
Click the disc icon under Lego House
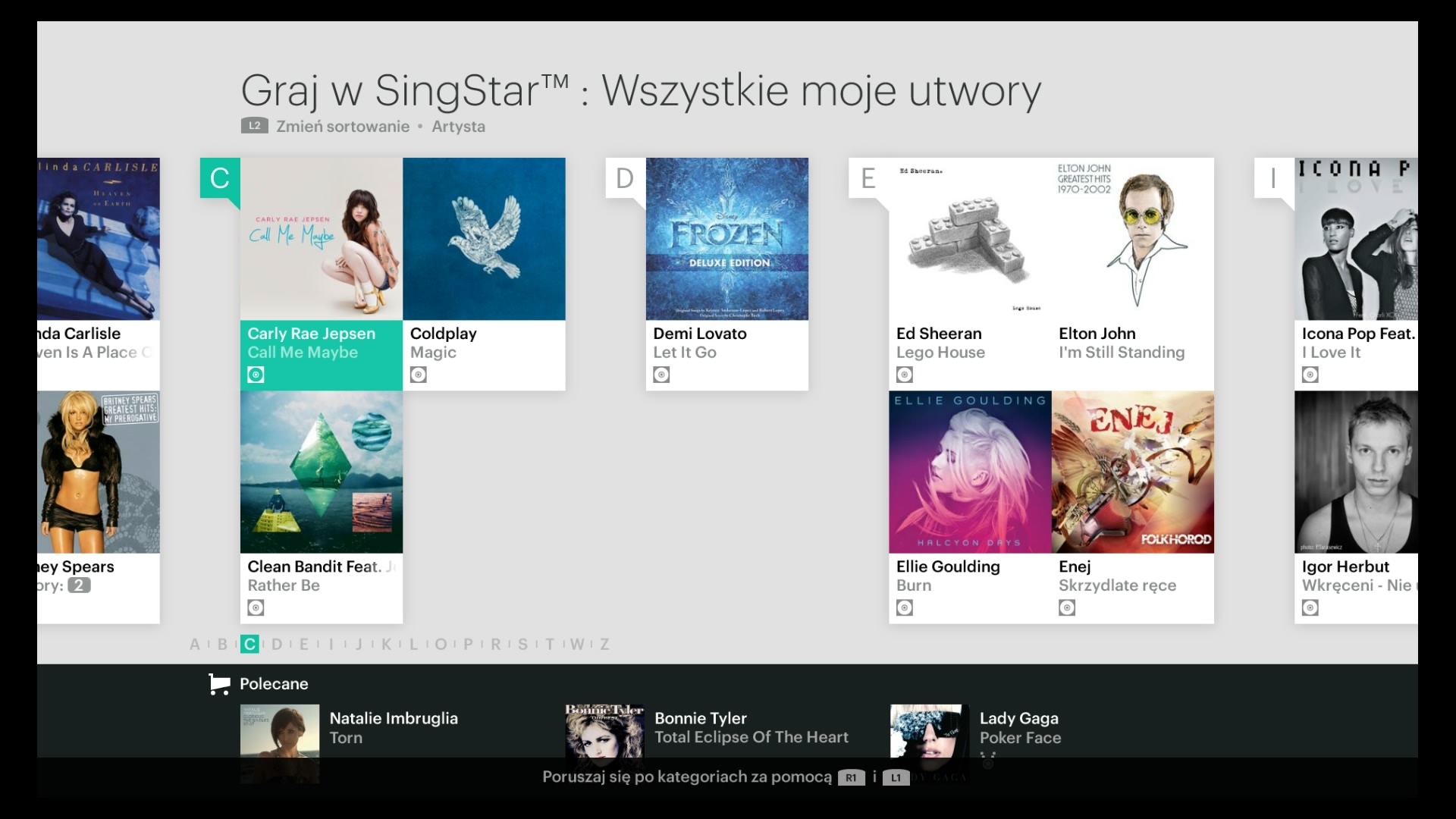pos(905,375)
